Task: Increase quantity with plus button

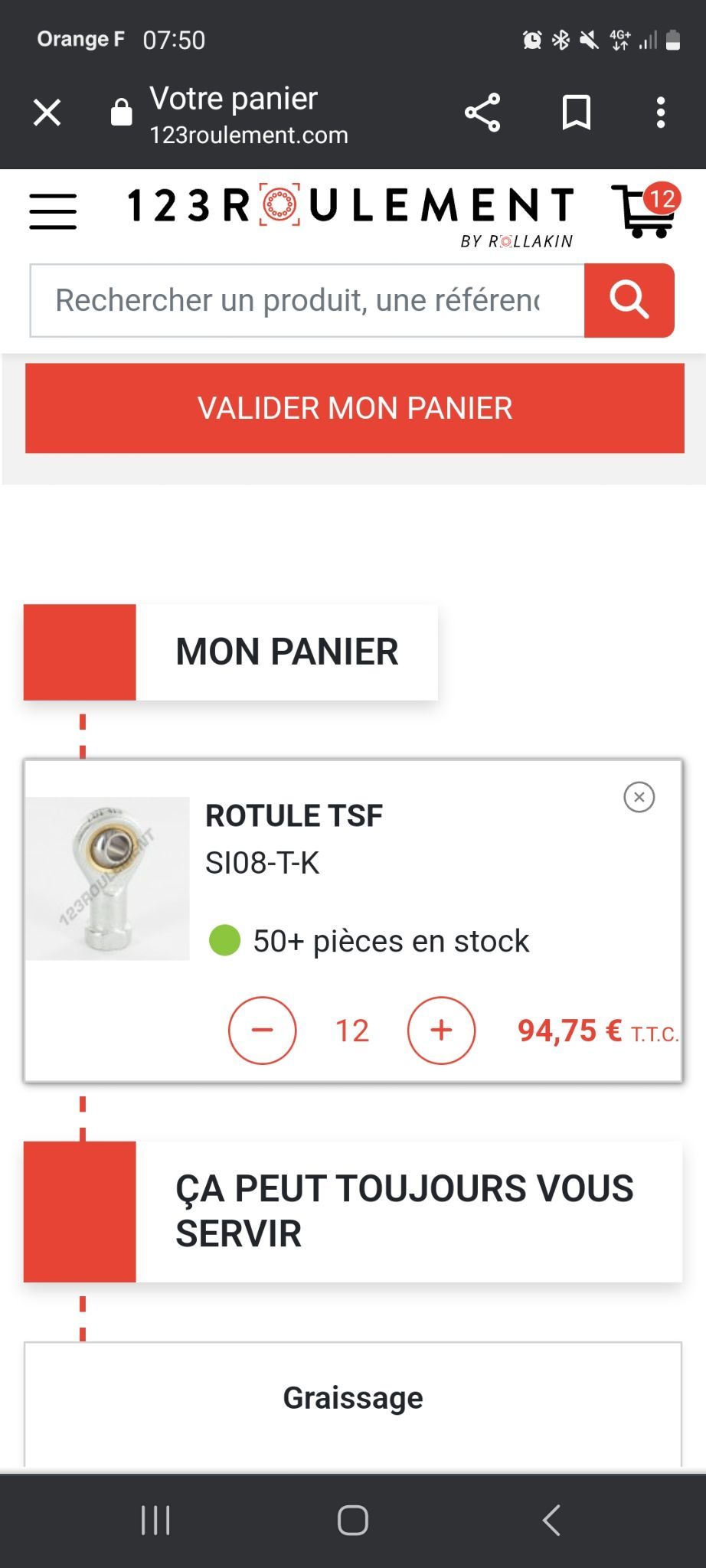Action: click(x=441, y=1030)
